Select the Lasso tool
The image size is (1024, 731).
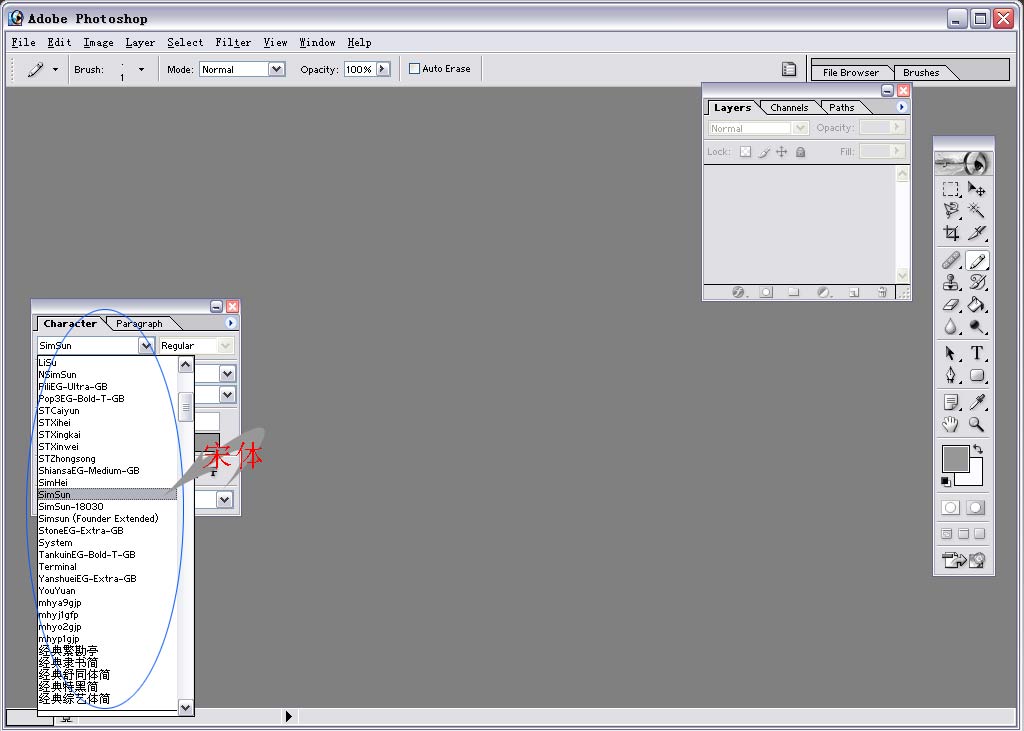point(951,210)
